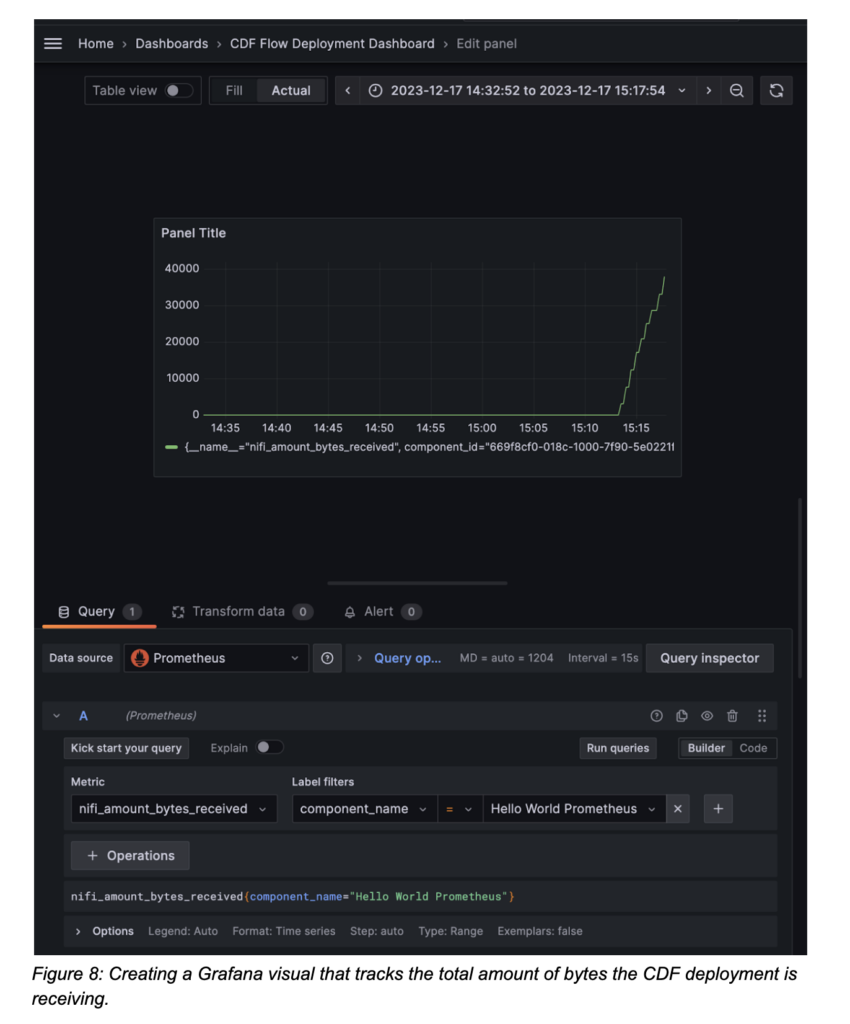Open the equals operator dropdown
The height and width of the screenshot is (1024, 850).
pyautogui.click(x=460, y=808)
